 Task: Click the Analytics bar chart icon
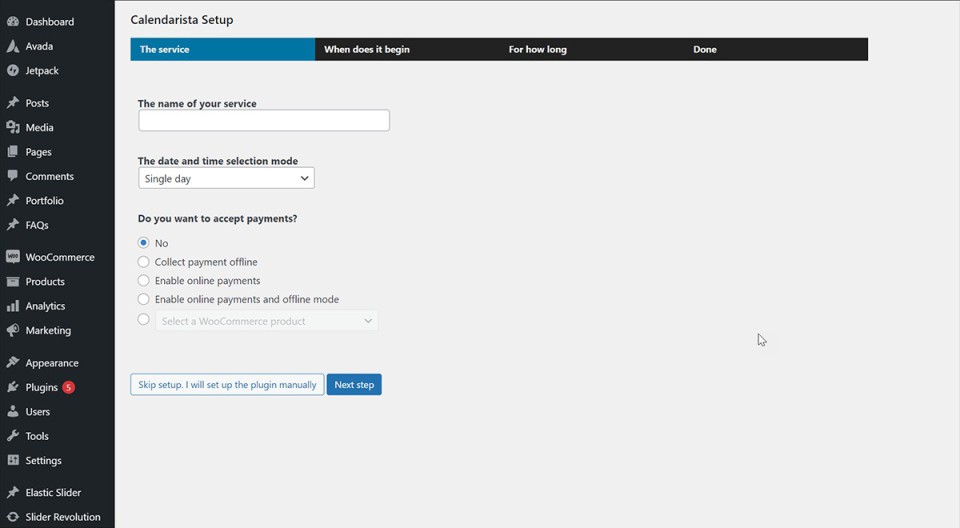point(13,306)
